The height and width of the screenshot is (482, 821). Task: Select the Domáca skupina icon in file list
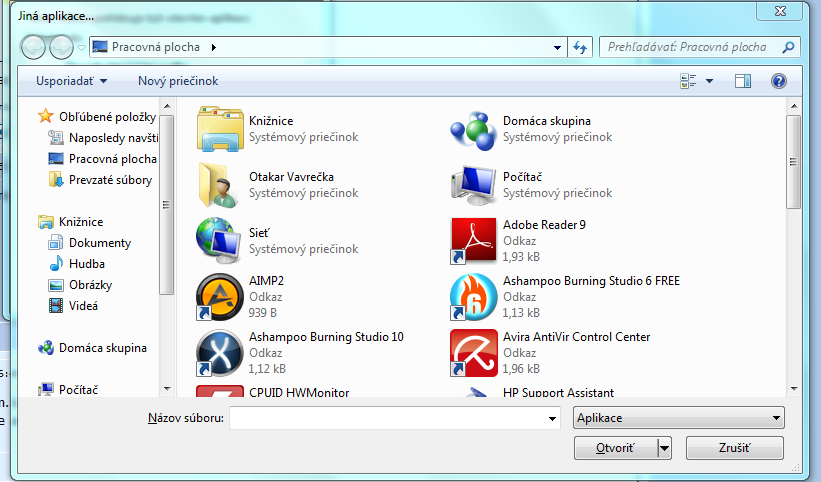pos(473,130)
